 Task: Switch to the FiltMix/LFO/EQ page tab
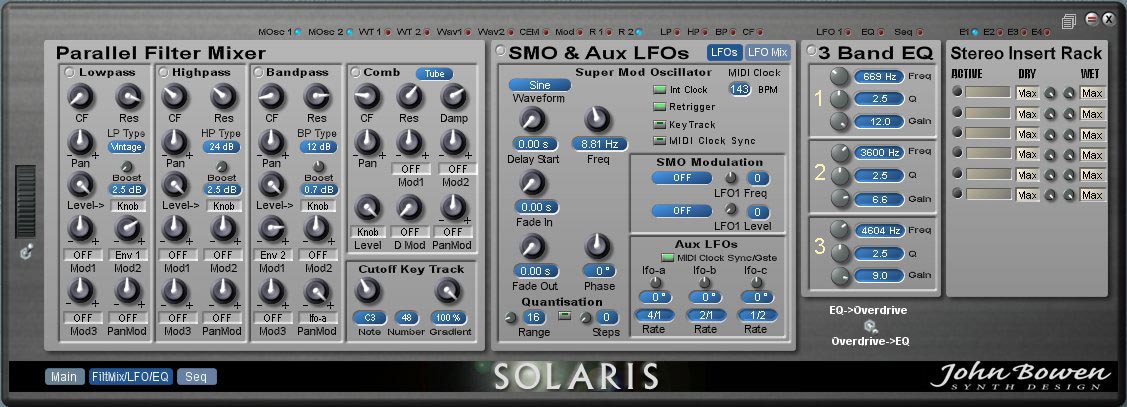click(130, 377)
